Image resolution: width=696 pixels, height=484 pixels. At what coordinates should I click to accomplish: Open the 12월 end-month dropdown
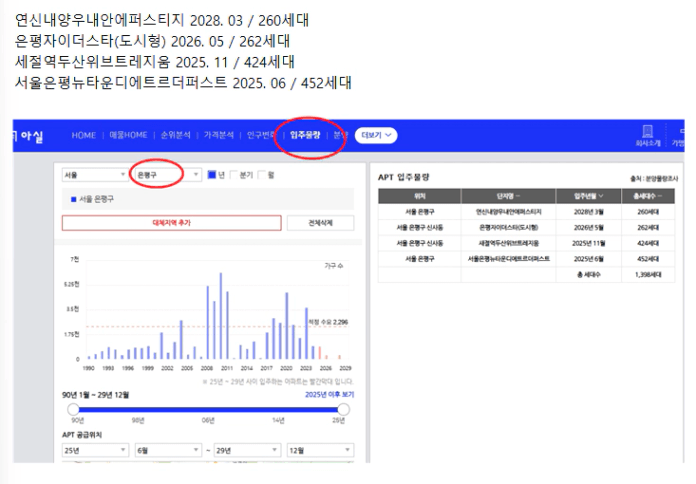pos(320,450)
